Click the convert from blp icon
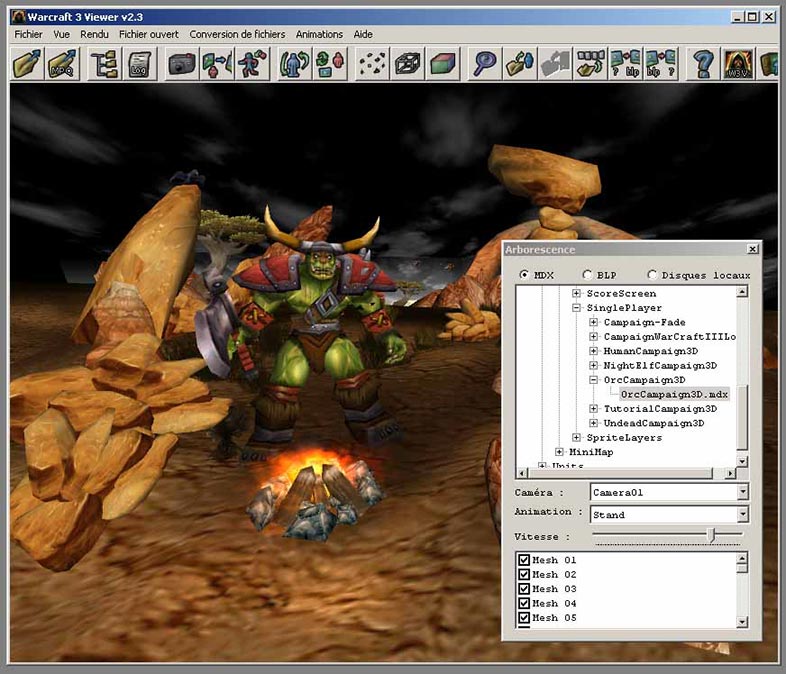786x674 pixels. [x=661, y=63]
